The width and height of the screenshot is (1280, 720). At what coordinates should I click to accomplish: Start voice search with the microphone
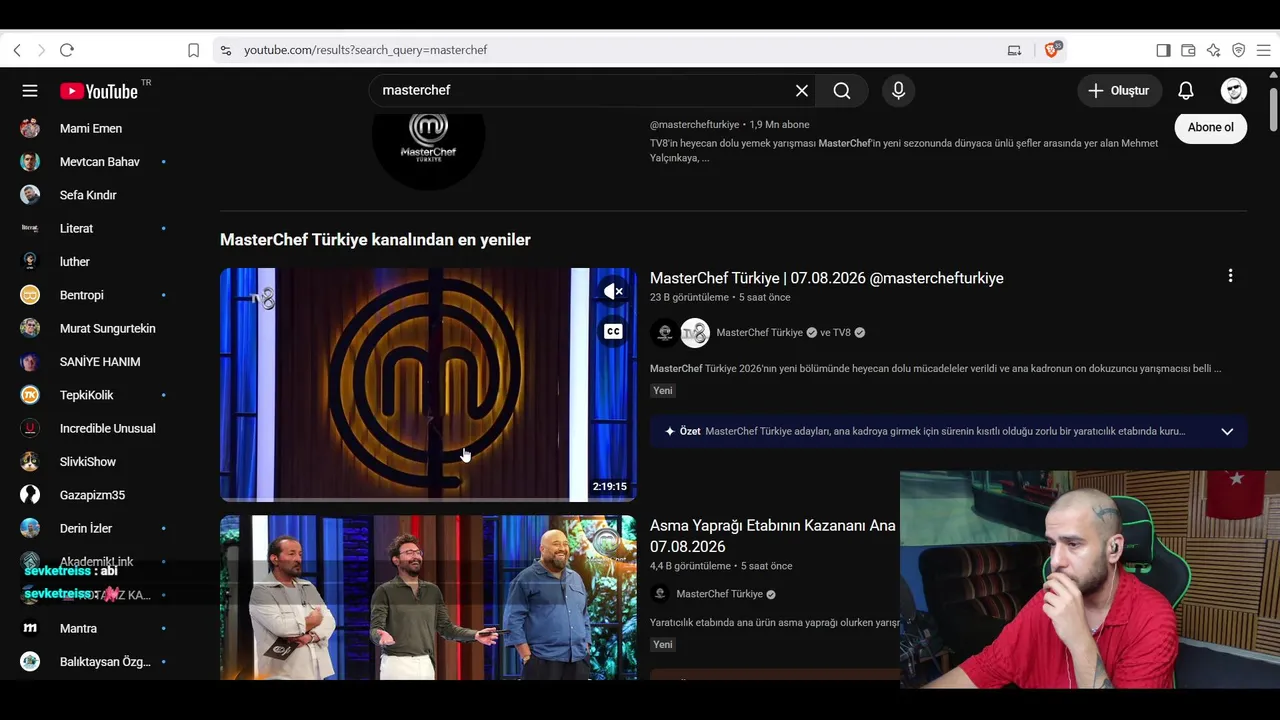point(898,91)
